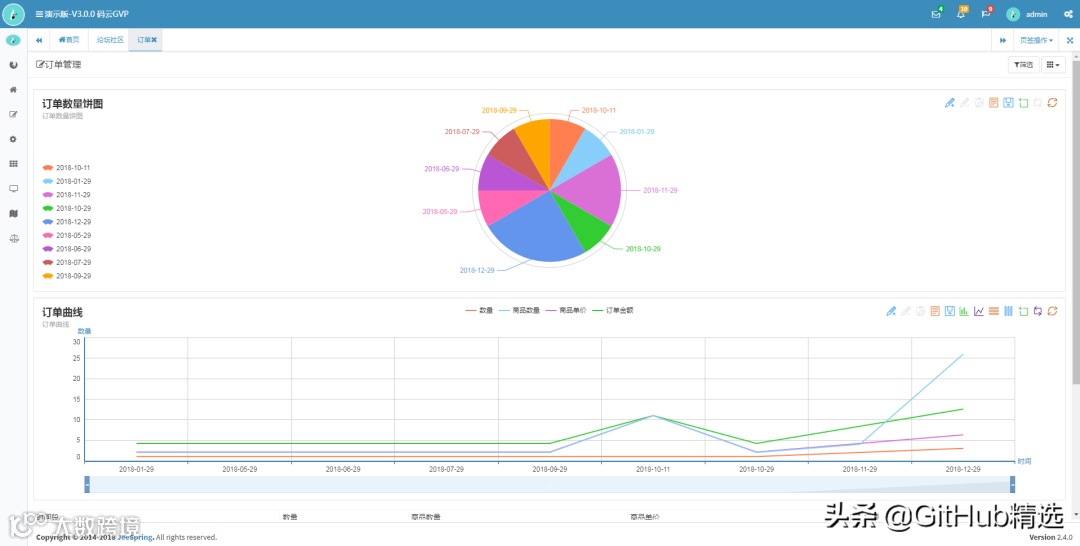Click the sidebar map icon

click(13, 213)
